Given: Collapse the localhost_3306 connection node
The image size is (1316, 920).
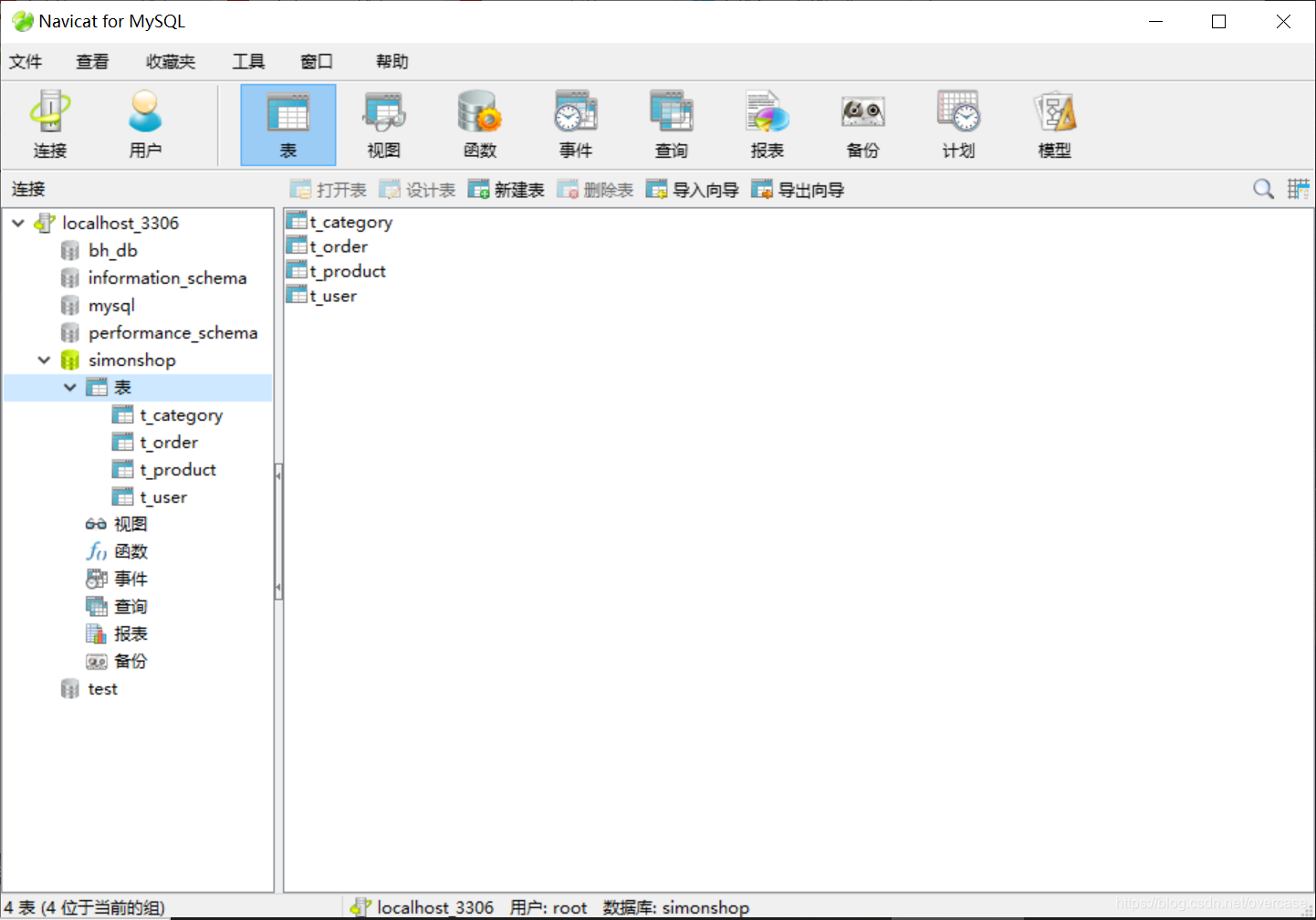Looking at the screenshot, I should point(18,223).
